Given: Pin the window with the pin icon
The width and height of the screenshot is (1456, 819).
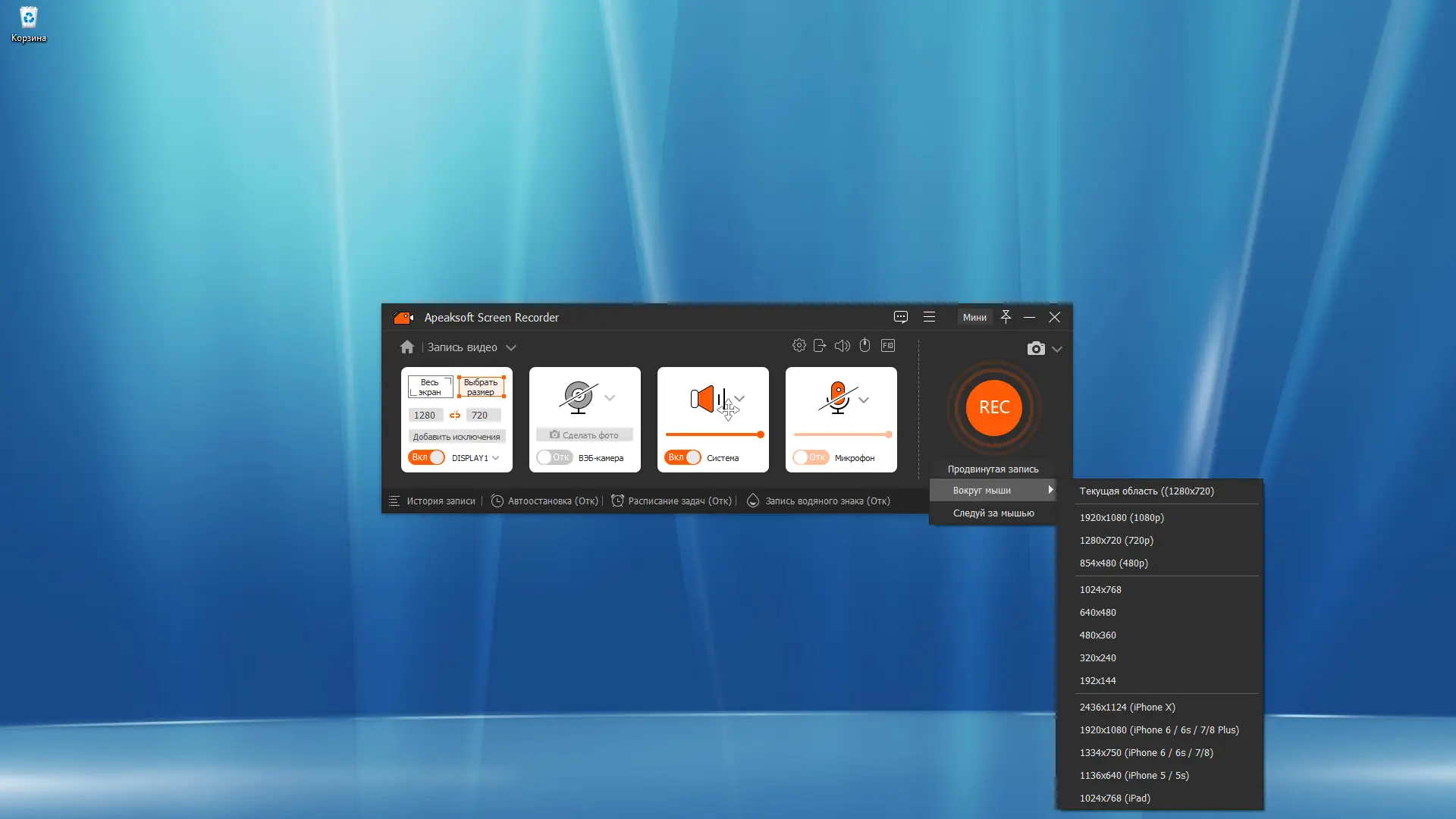Looking at the screenshot, I should (1006, 317).
